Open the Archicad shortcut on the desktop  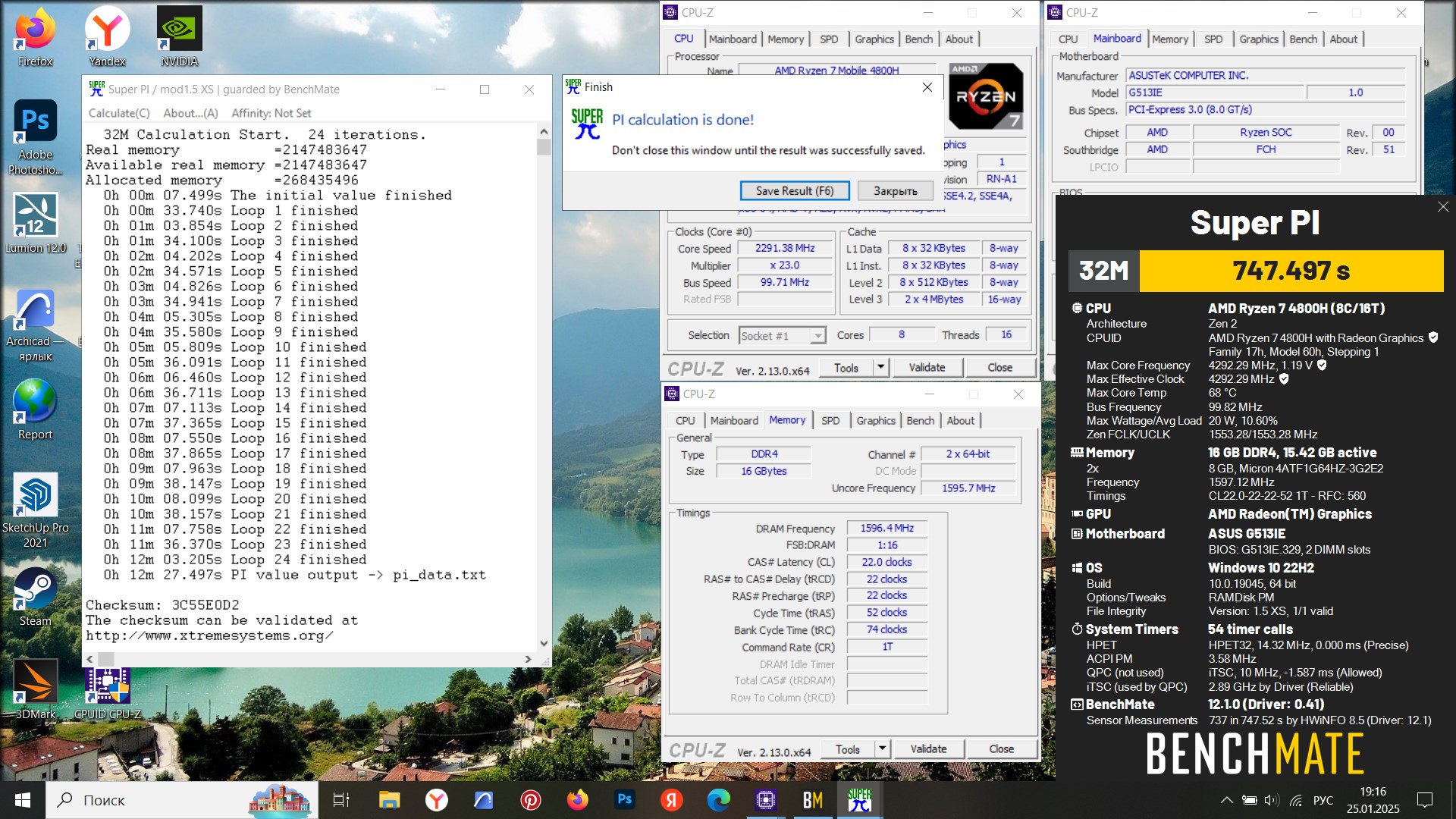pyautogui.click(x=36, y=325)
